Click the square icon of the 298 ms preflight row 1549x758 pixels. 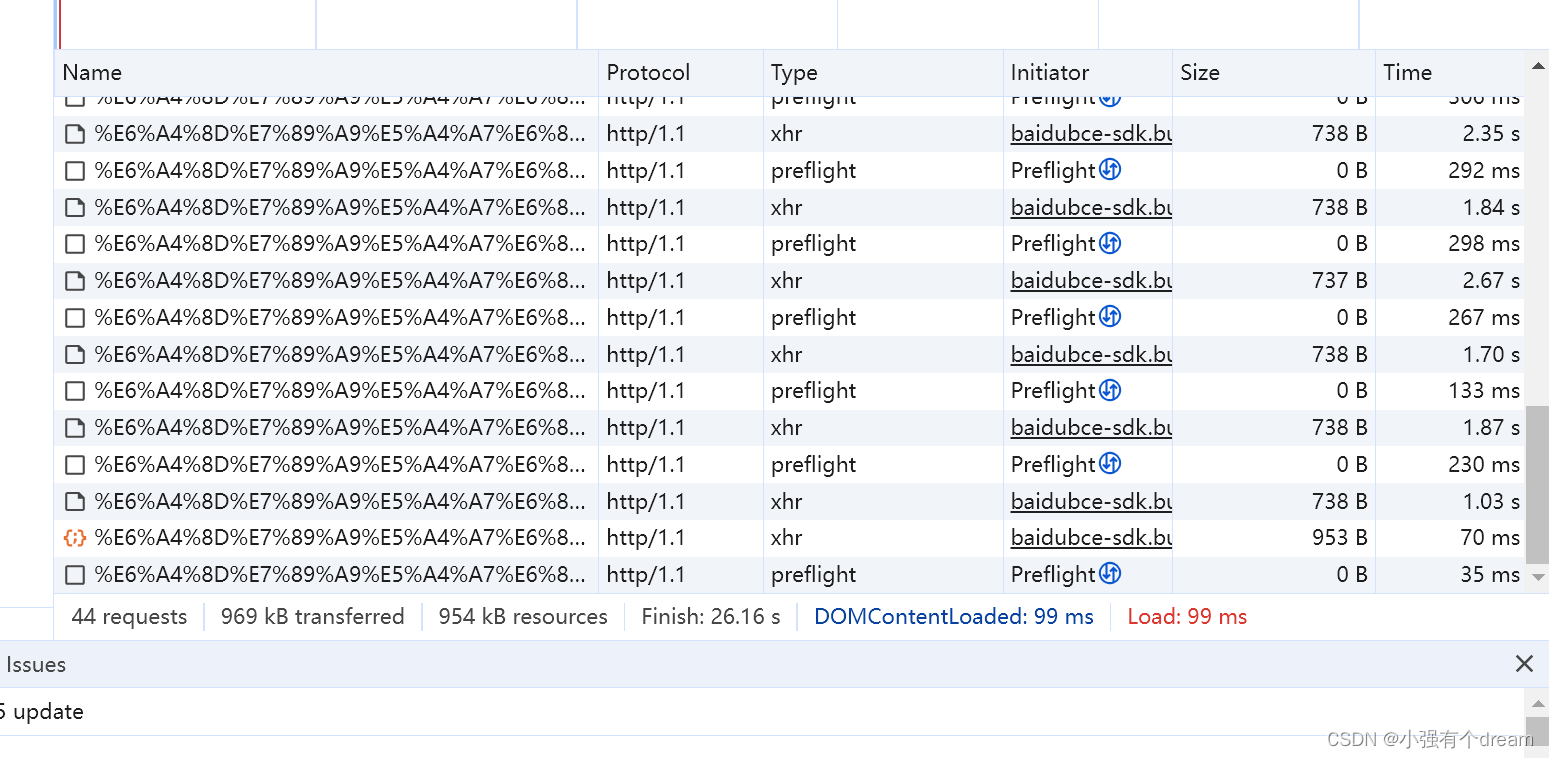[x=74, y=244]
